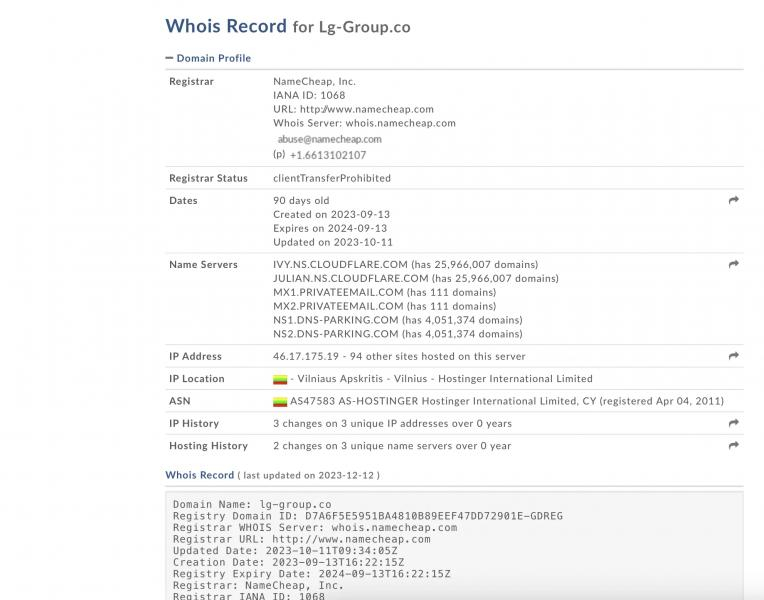Select the NameCheap, Inc. registrar name
Image resolution: width=764 pixels, height=600 pixels.
(314, 81)
